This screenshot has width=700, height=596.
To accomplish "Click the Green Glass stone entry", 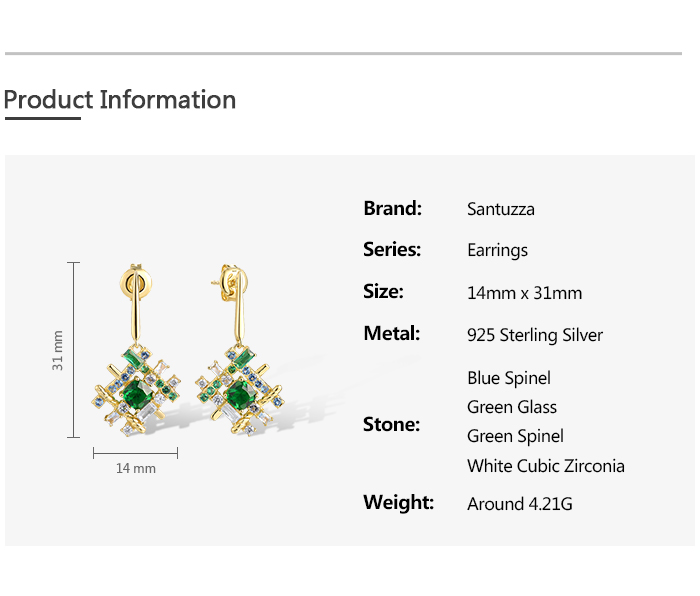I will coord(512,407).
